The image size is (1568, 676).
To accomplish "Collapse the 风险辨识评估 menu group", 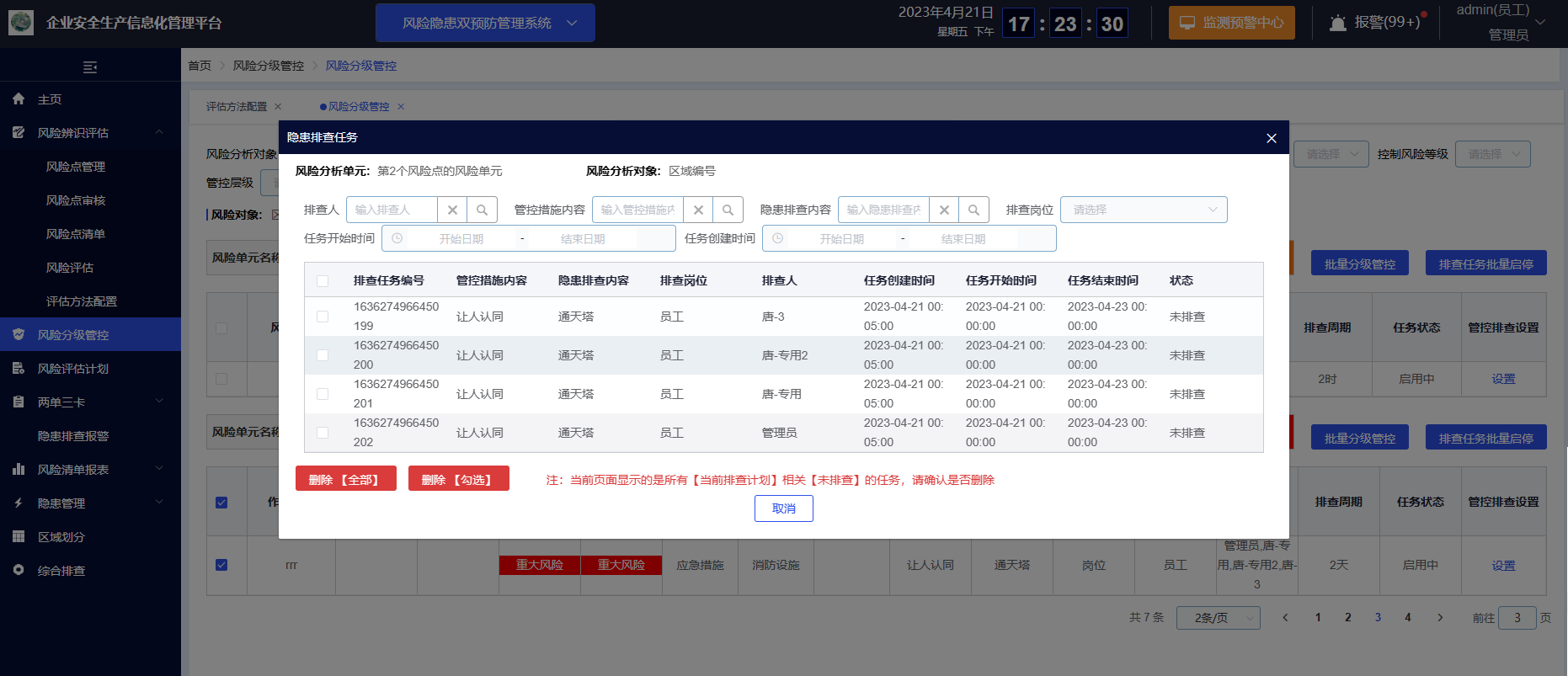I will [159, 132].
